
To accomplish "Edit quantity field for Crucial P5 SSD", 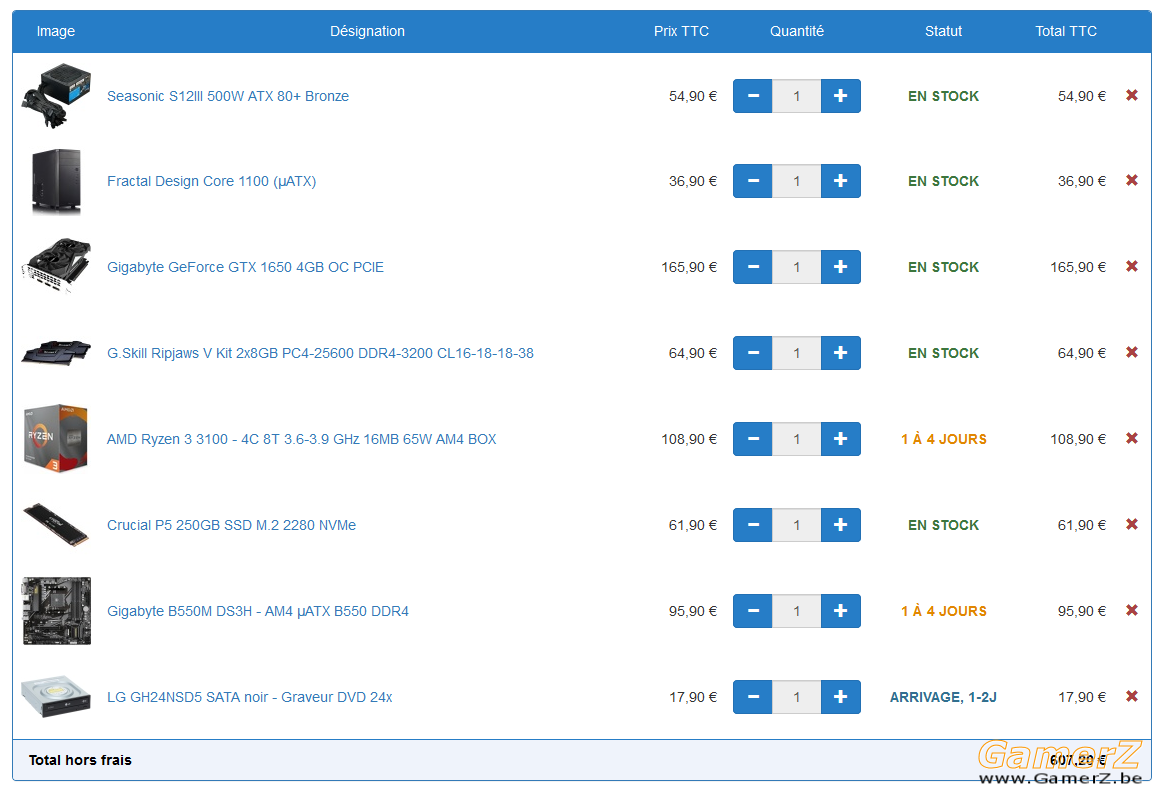I will click(797, 525).
